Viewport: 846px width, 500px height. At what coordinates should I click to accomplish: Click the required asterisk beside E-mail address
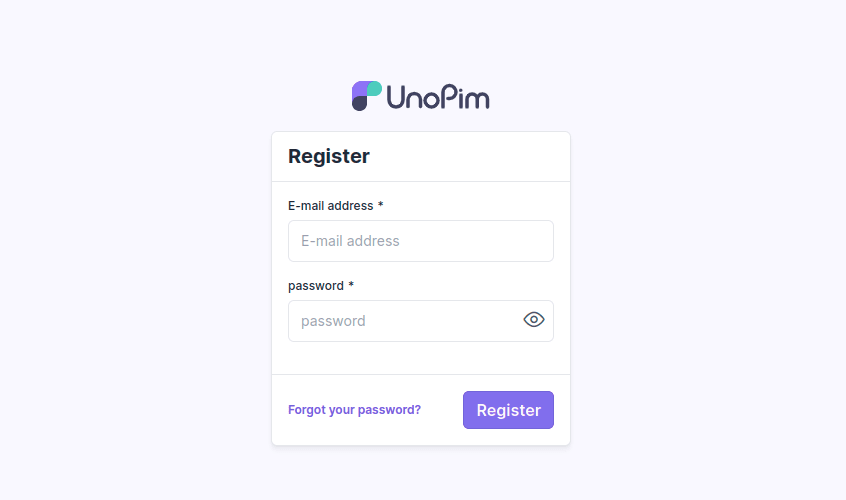pos(380,204)
